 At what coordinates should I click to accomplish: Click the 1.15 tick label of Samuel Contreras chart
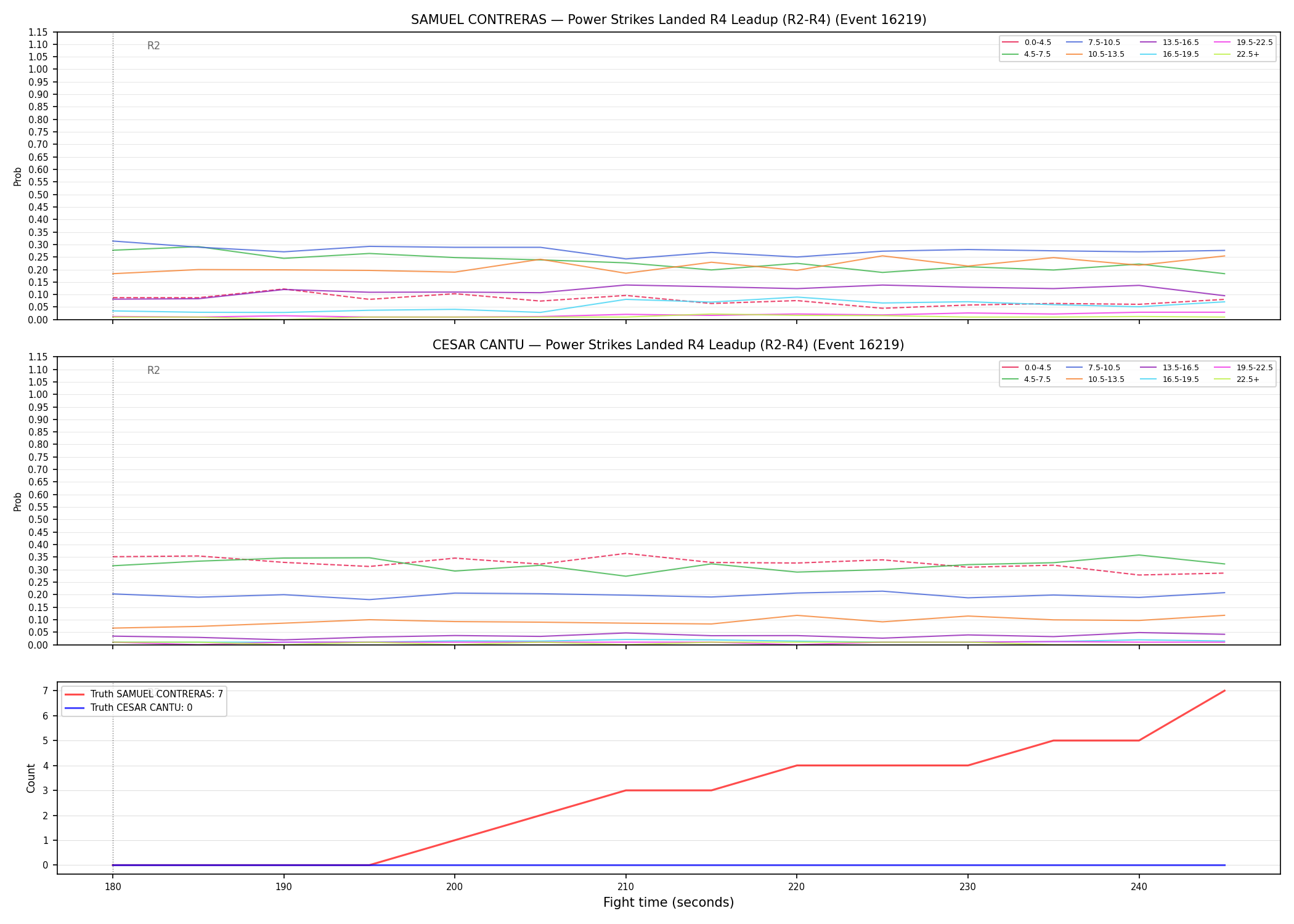point(39,32)
